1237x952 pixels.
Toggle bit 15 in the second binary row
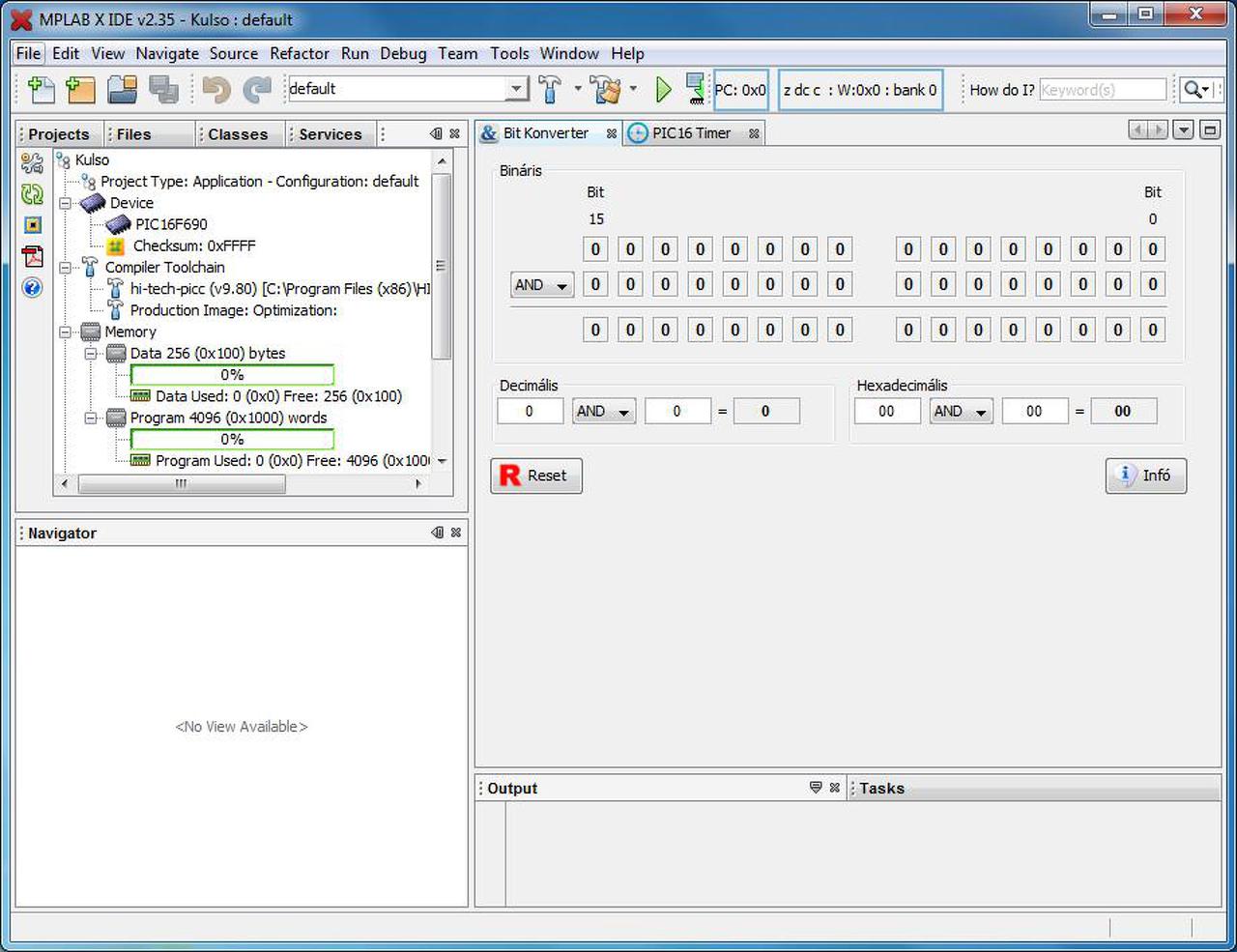point(595,284)
